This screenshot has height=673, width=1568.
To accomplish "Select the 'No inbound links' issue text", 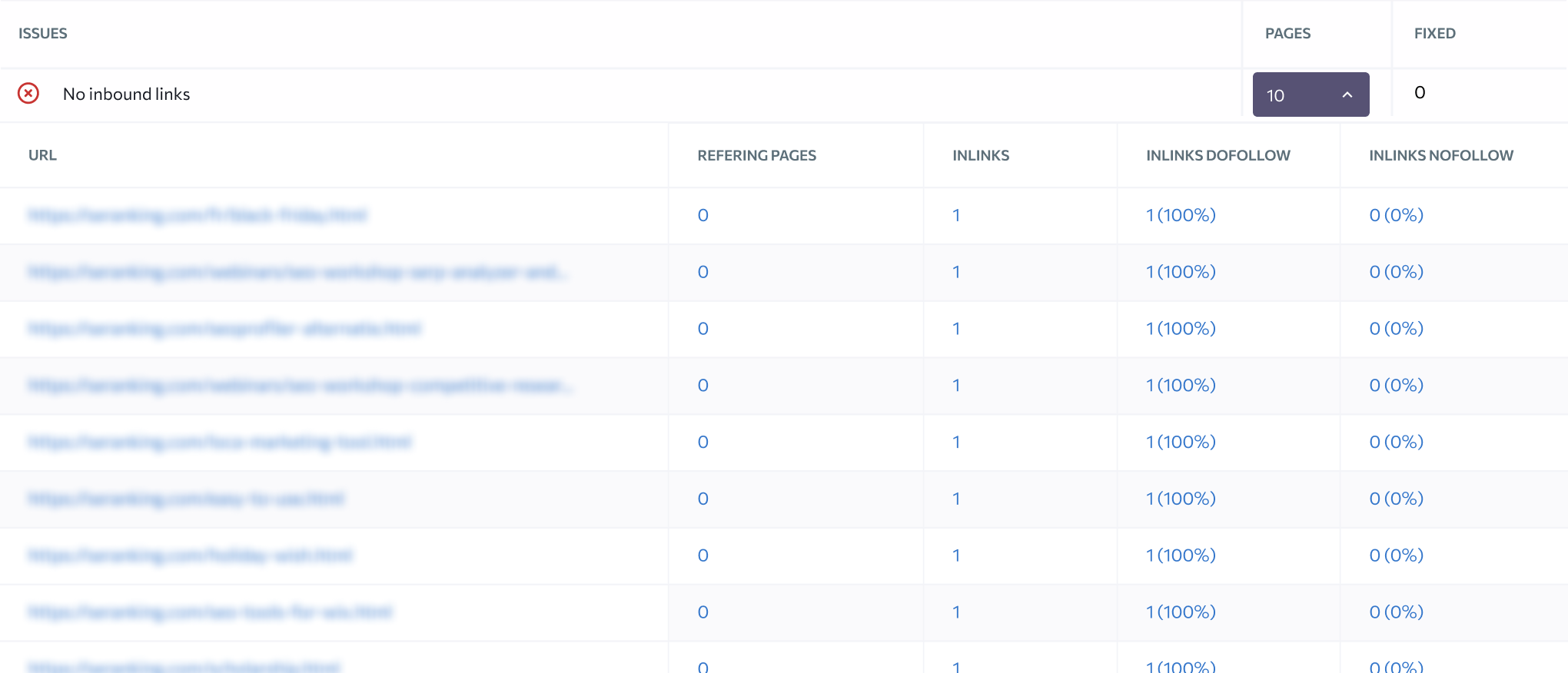I will pos(127,94).
